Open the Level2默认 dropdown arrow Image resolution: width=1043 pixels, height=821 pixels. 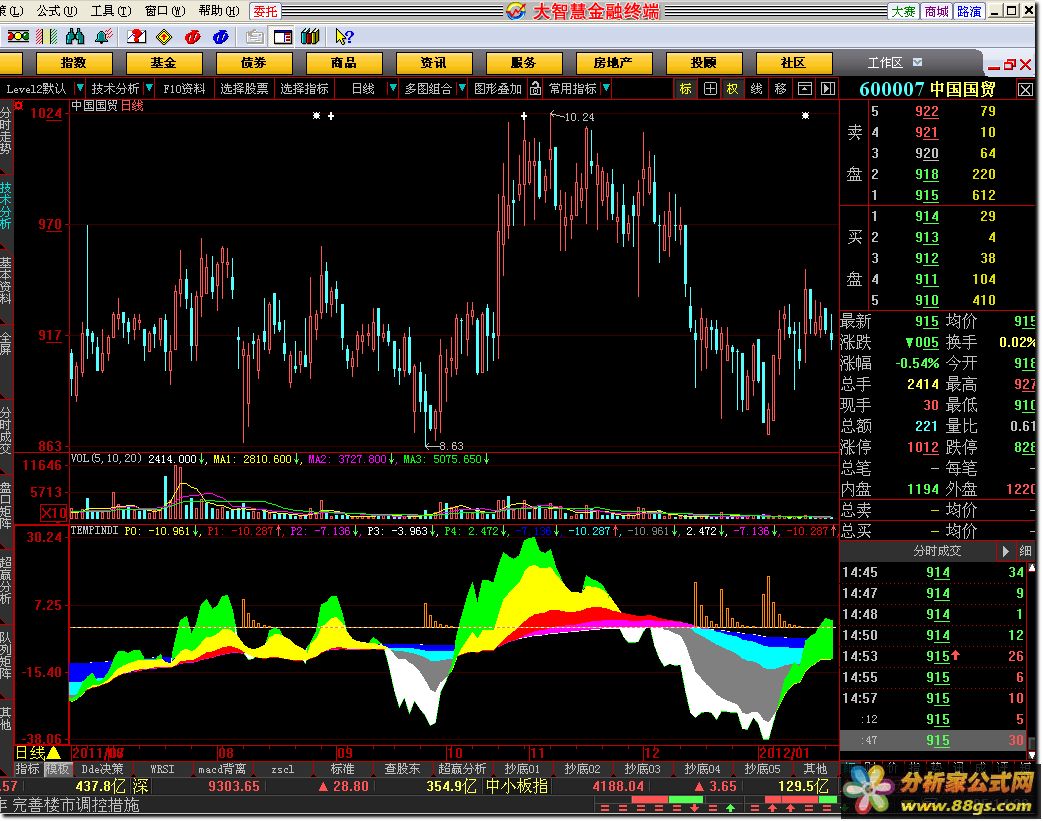[80, 88]
